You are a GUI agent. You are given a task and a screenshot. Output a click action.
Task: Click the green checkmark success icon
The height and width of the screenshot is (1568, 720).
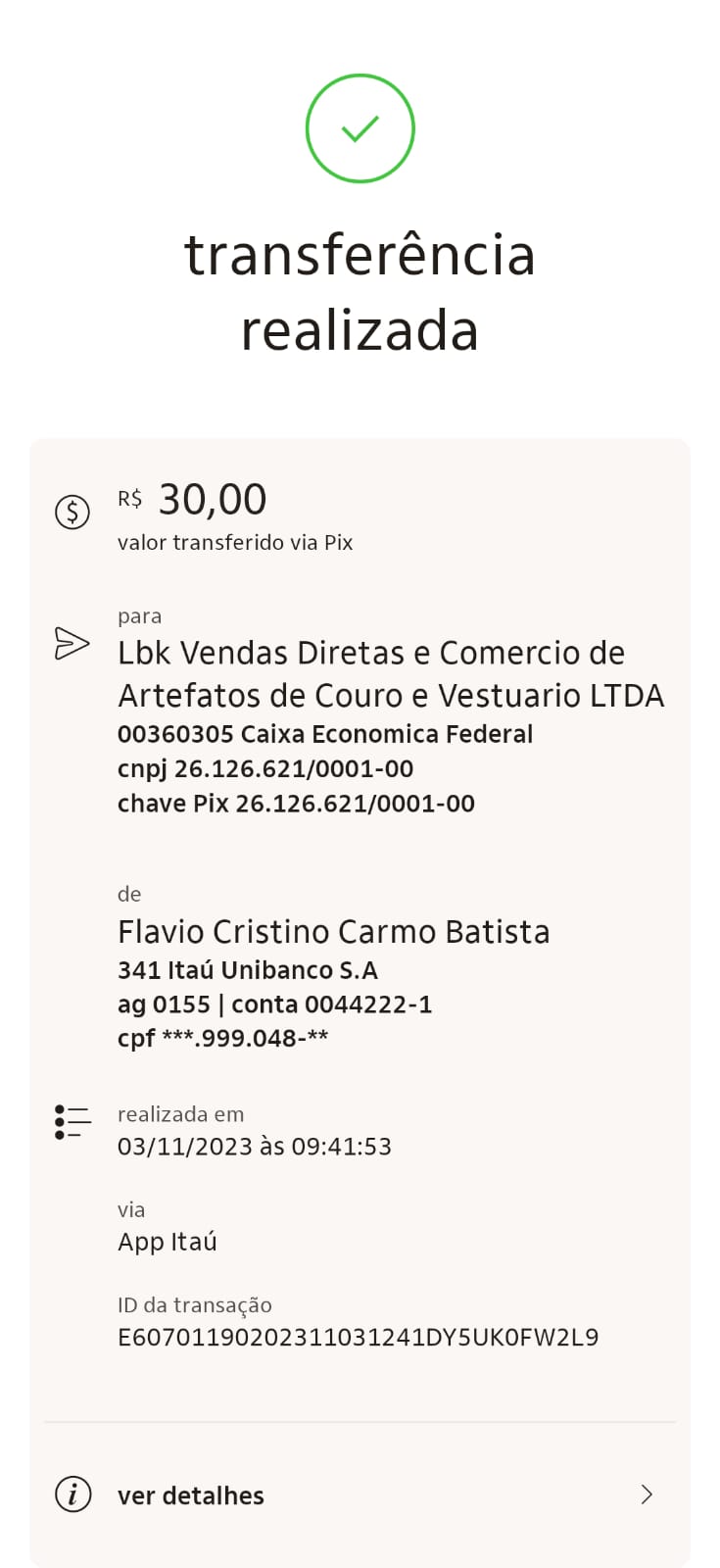point(360,128)
